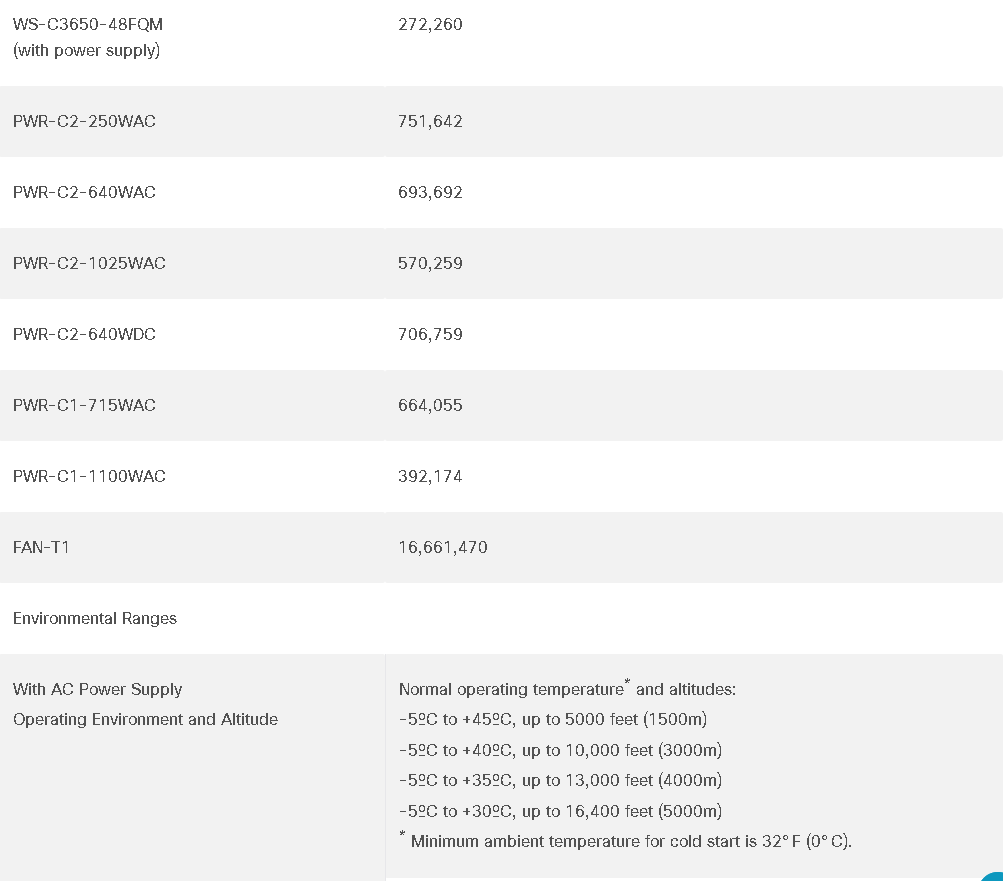Select the PWR-C1-1100WAC row label
This screenshot has width=1003, height=881.
(89, 476)
